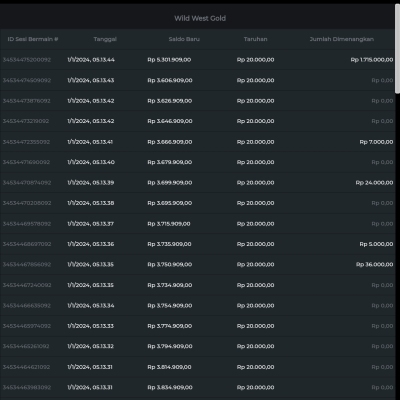400x400 pixels.
Task: Click Rp 0,00 win in the 05.13.37 row
Action: point(382,224)
